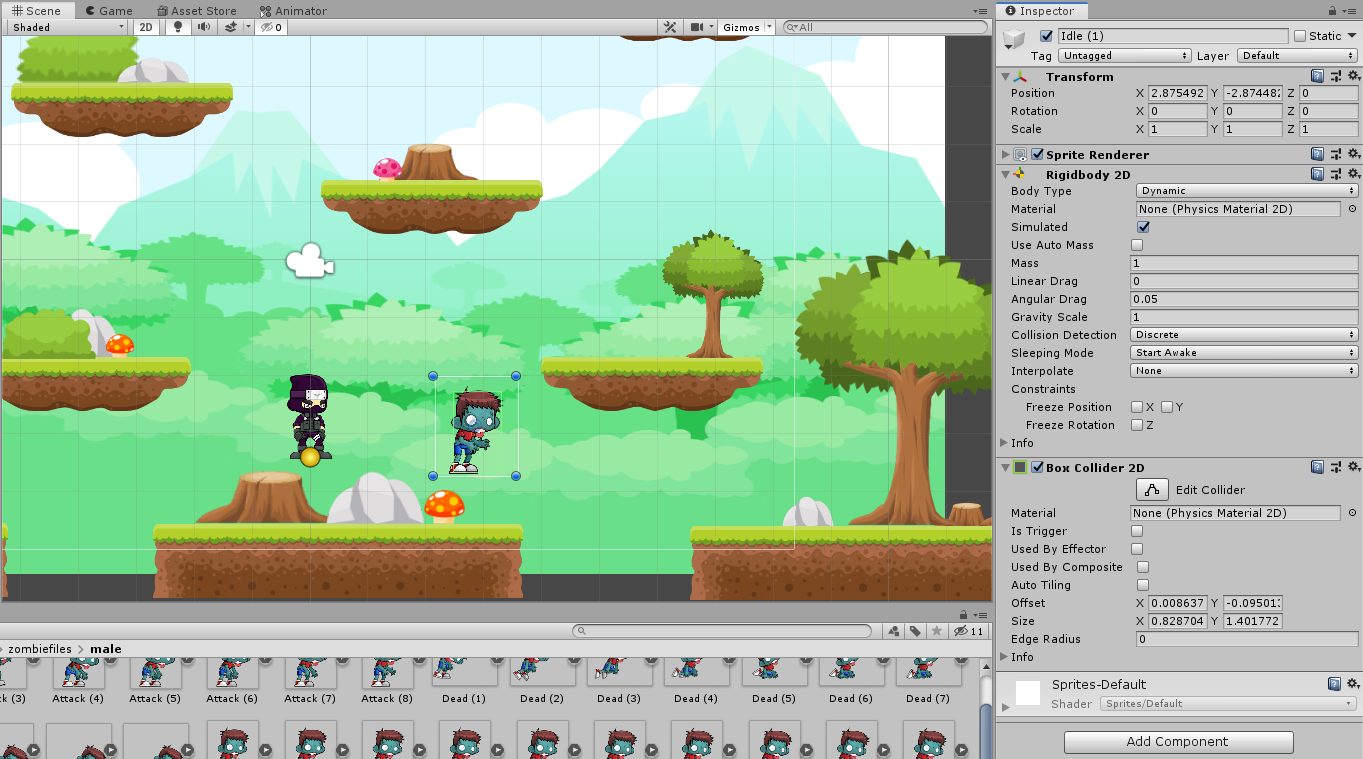Check Freeze Position X
This screenshot has width=1363, height=759.
pos(1137,407)
